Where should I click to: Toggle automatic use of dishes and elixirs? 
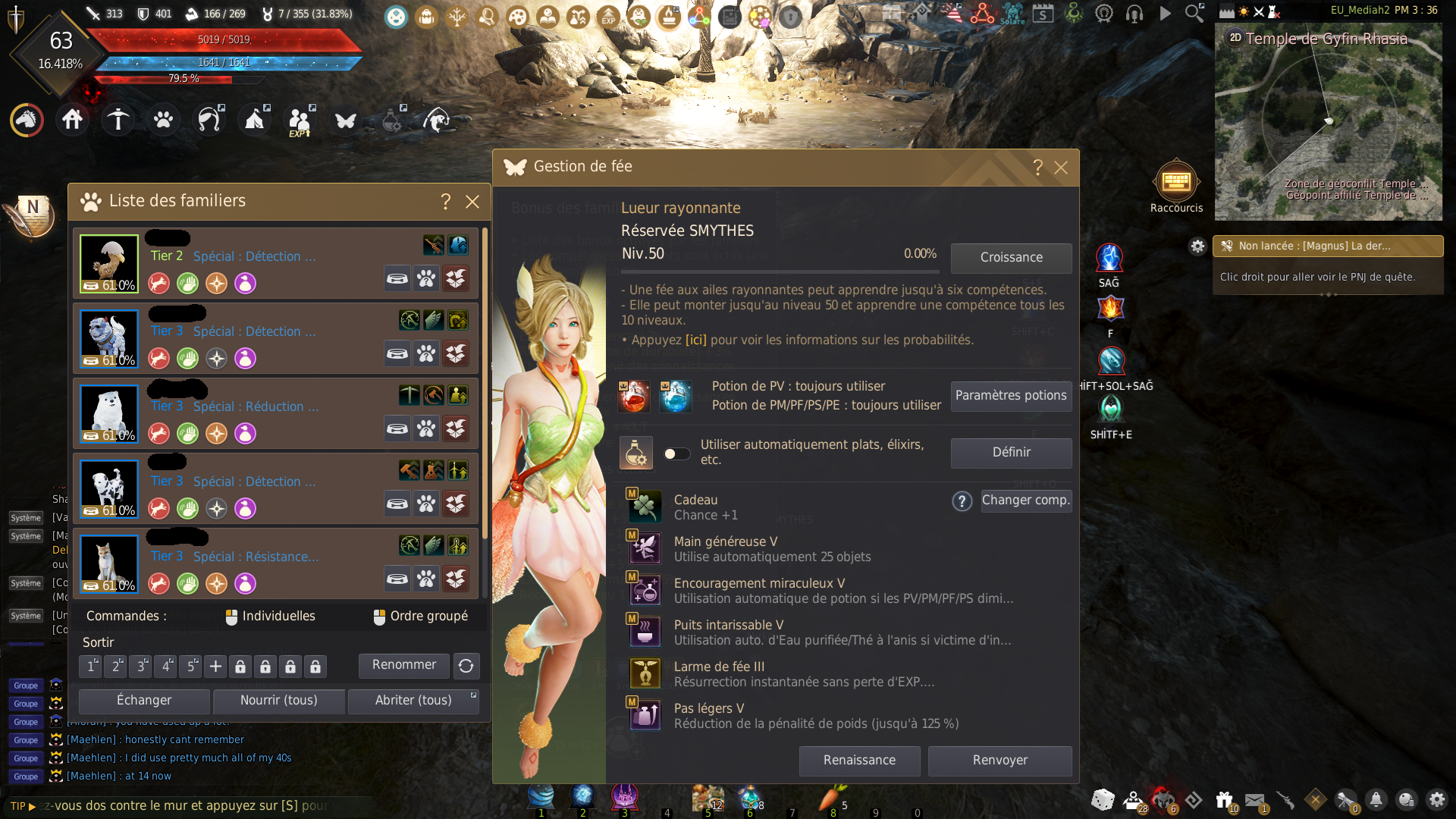676,453
